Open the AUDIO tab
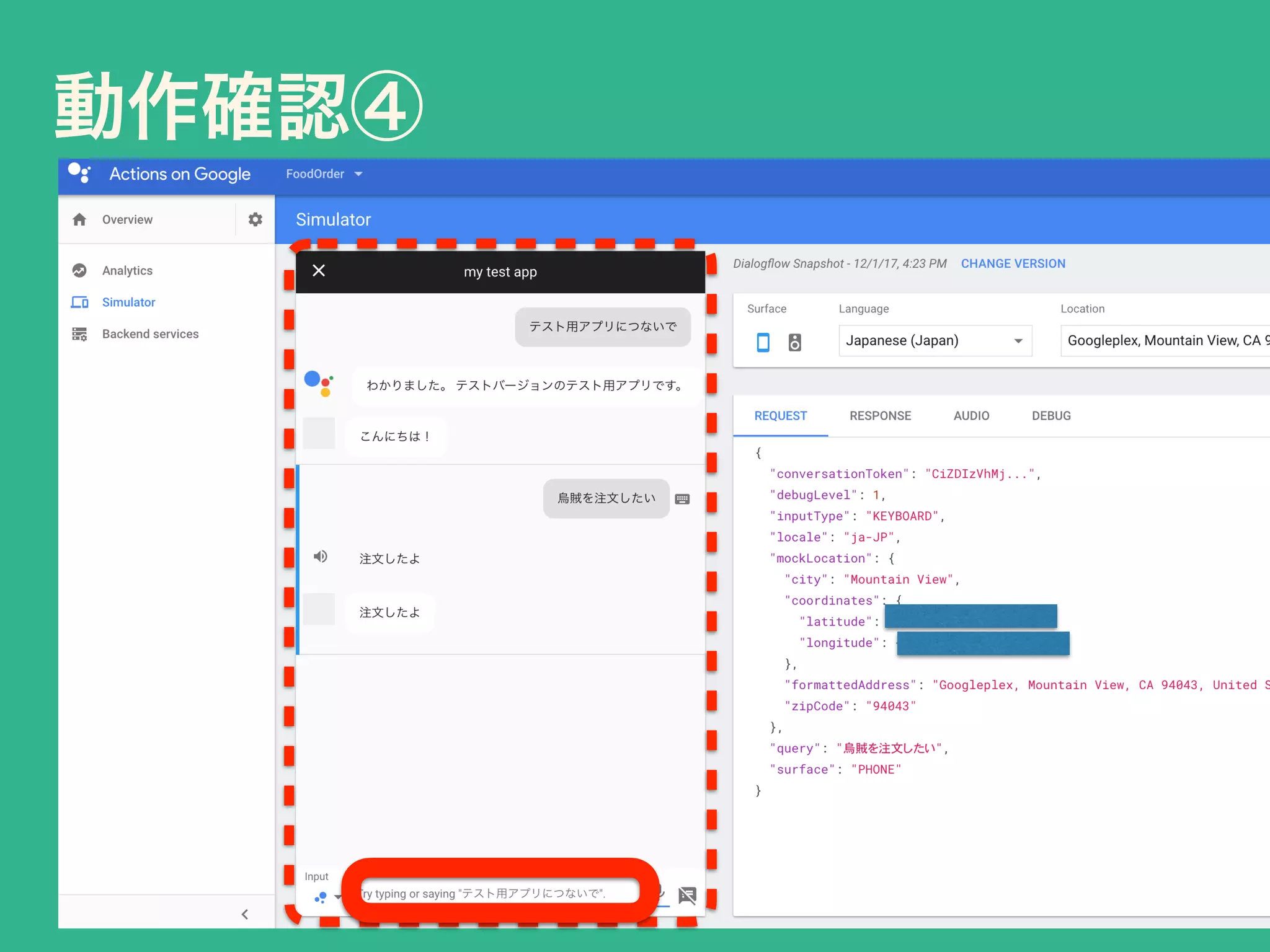The width and height of the screenshot is (1270, 952). [x=971, y=416]
